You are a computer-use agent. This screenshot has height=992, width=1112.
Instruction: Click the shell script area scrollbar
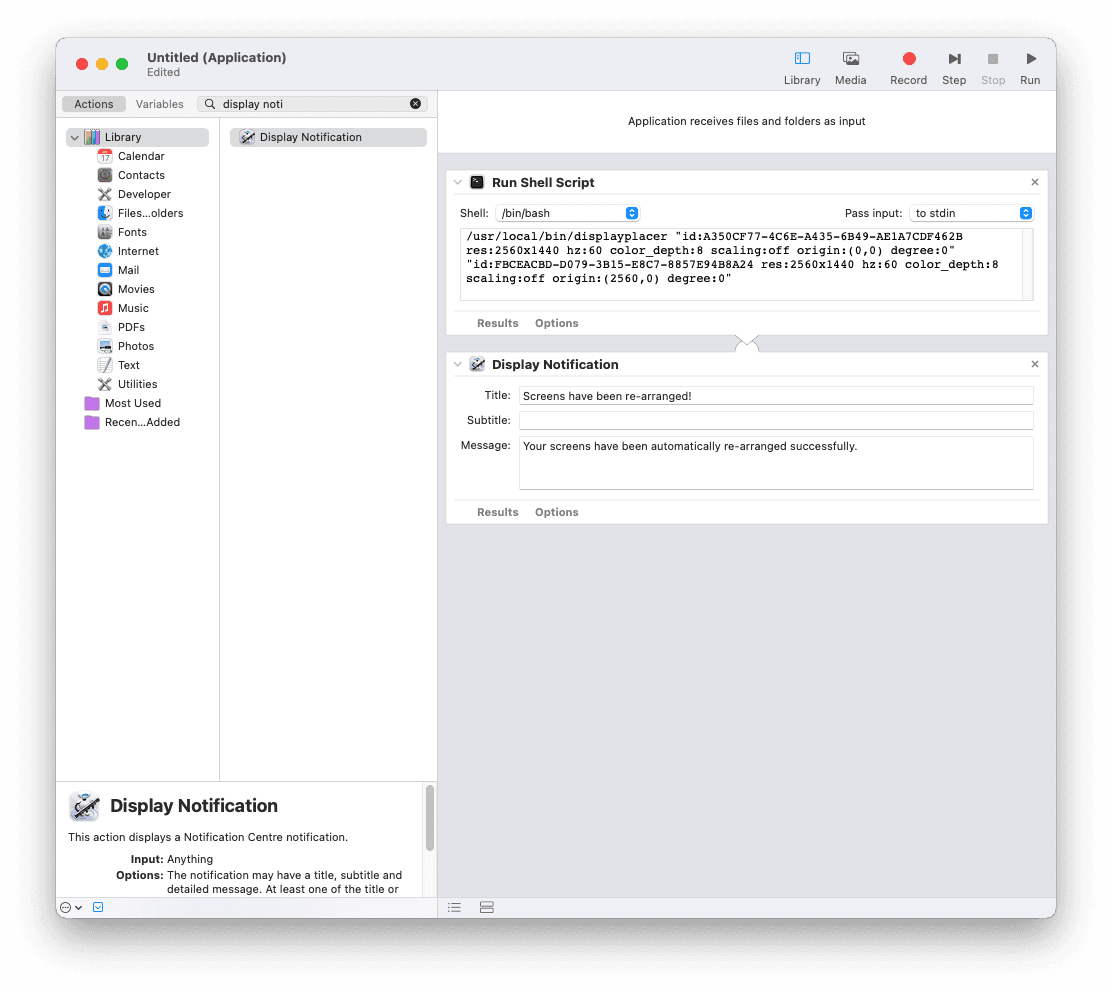click(1028, 264)
